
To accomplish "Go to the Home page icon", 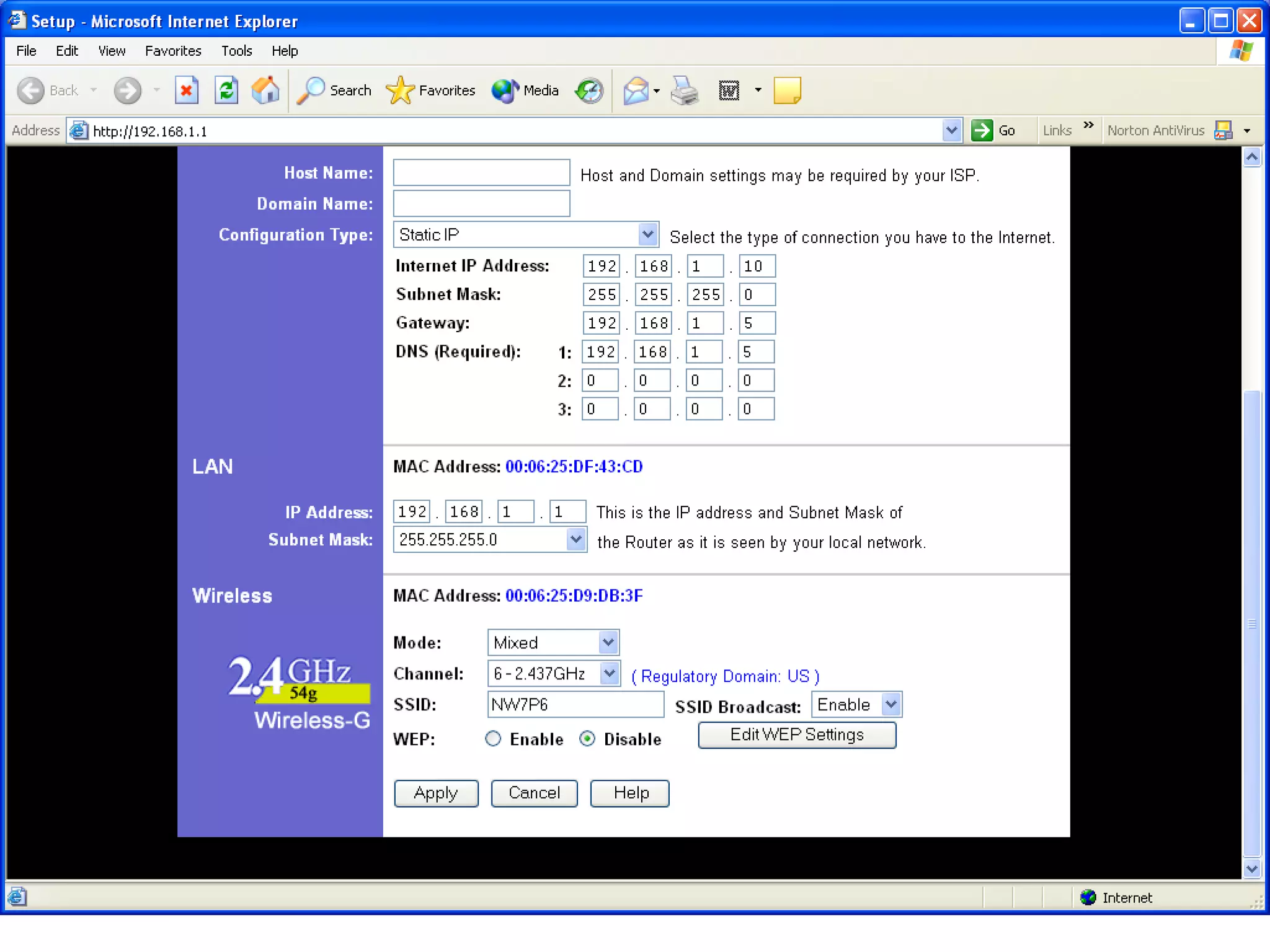I will [265, 91].
